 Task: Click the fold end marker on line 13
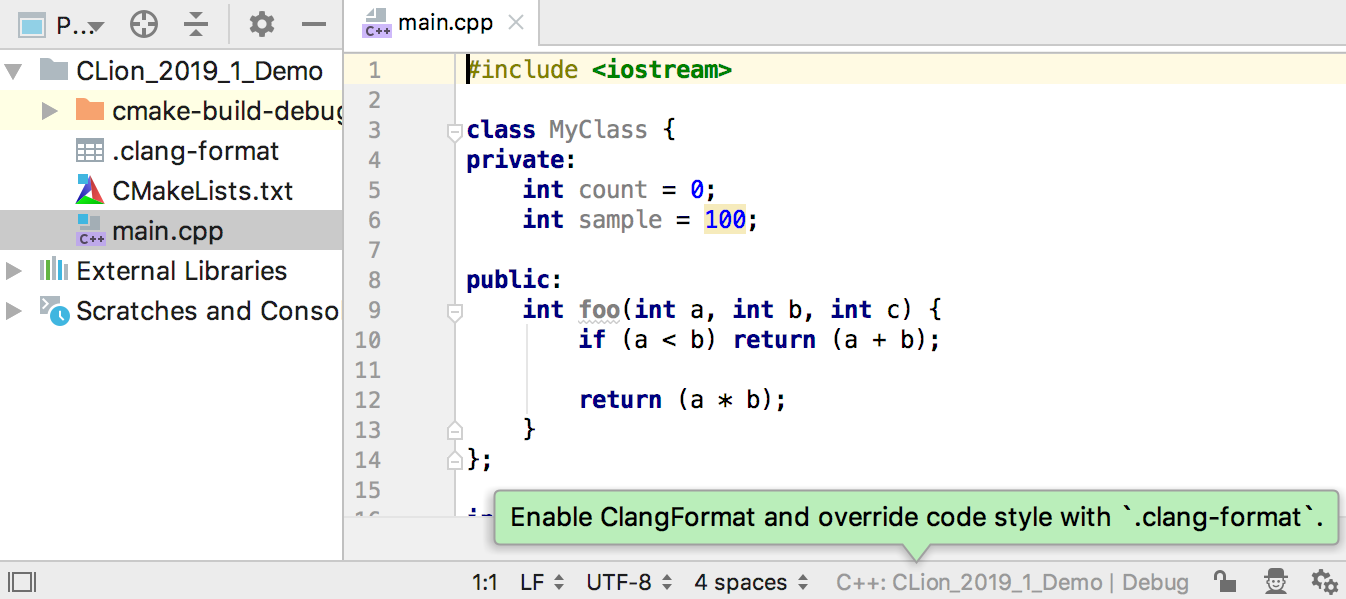[x=455, y=431]
